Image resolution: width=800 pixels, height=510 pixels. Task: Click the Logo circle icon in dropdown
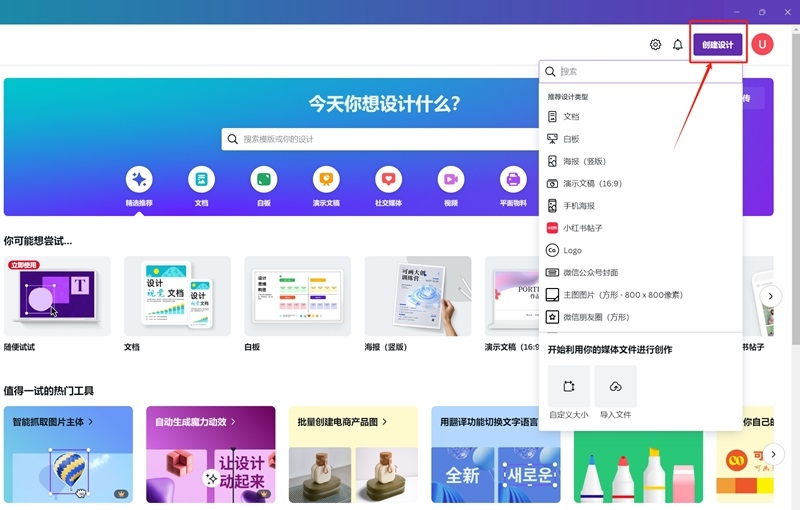pos(552,250)
